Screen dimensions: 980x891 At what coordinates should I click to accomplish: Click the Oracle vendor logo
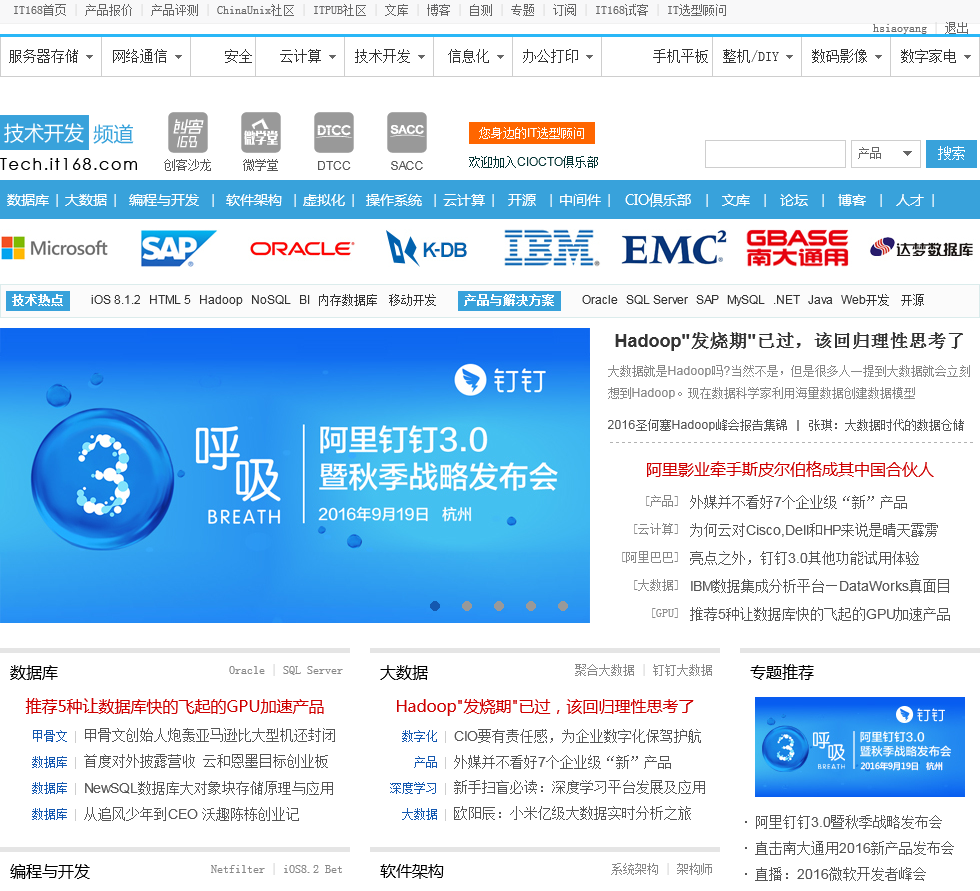302,249
